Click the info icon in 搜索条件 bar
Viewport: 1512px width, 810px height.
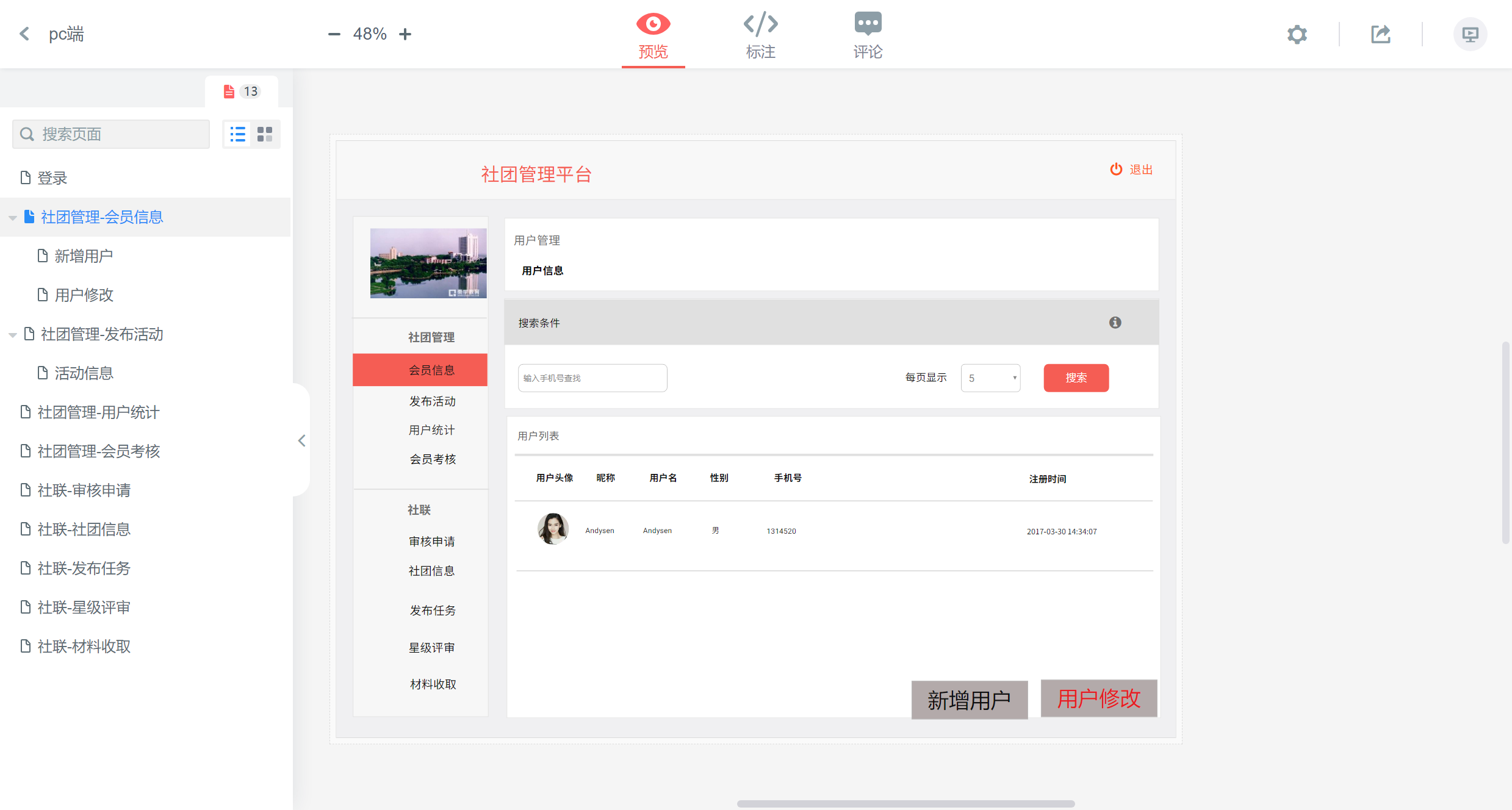tap(1115, 323)
